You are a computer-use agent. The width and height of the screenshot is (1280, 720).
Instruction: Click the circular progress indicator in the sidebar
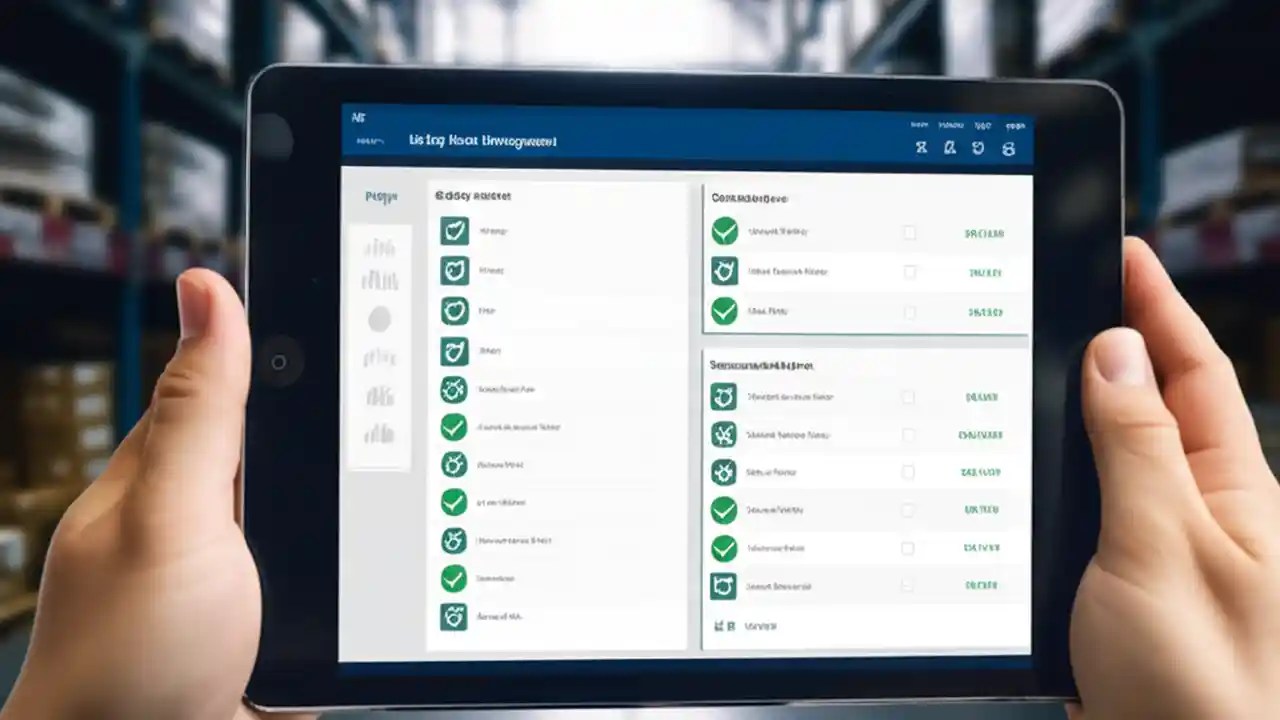[x=379, y=318]
